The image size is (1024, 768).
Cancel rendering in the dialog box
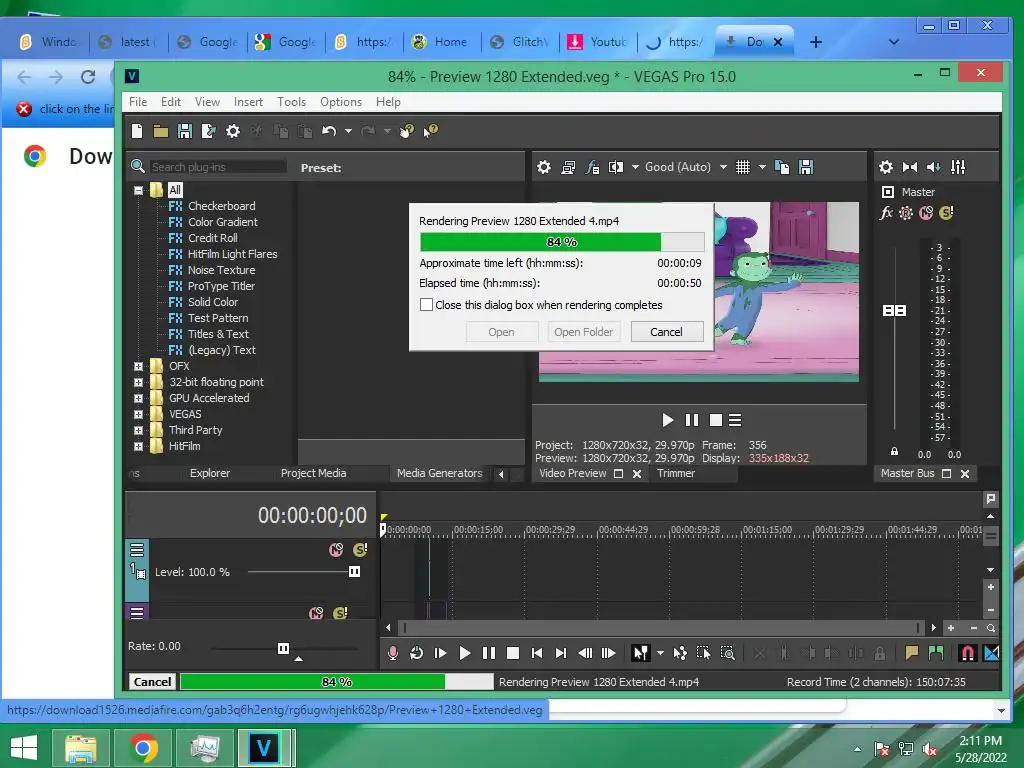667,332
